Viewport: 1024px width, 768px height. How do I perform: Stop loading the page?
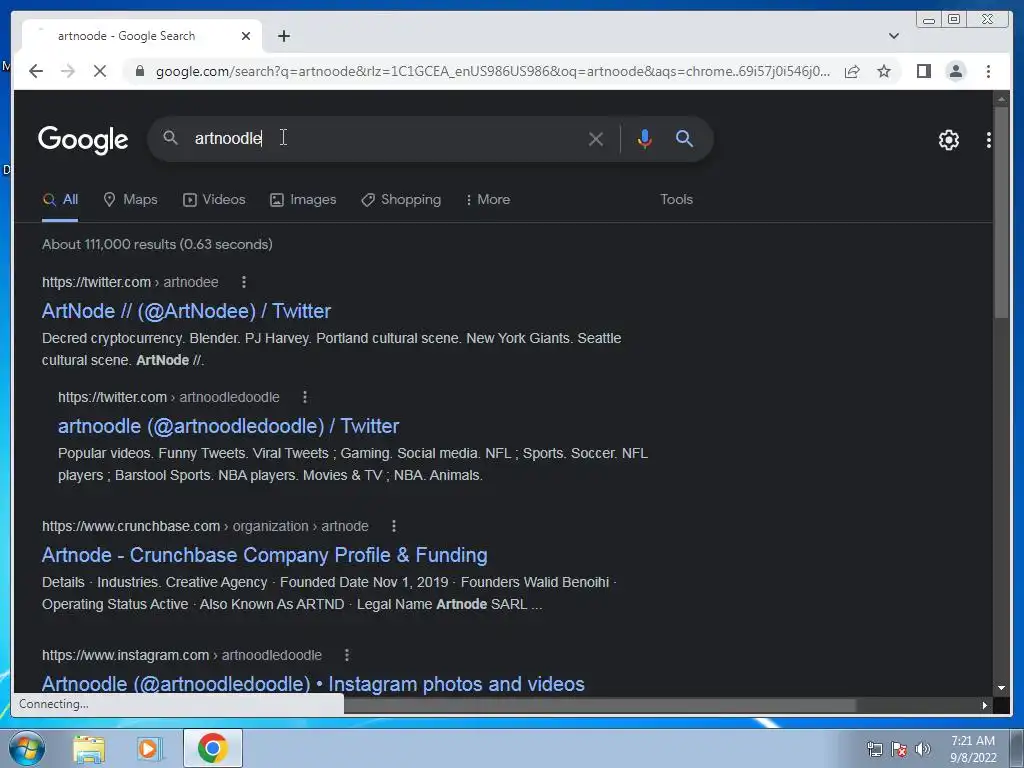(x=100, y=71)
